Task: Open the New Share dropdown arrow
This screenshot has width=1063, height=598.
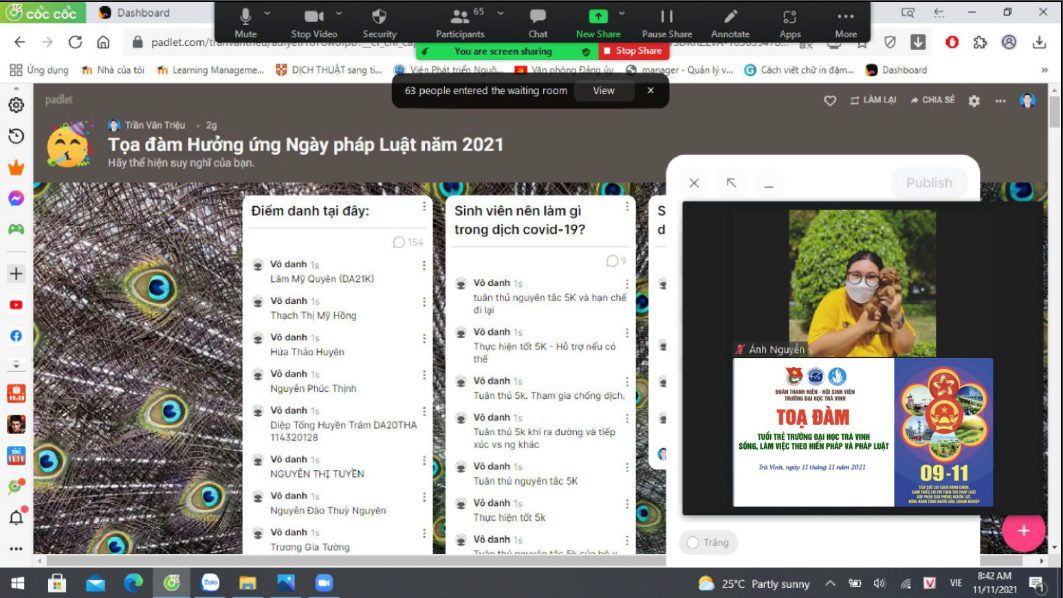Action: (x=622, y=14)
